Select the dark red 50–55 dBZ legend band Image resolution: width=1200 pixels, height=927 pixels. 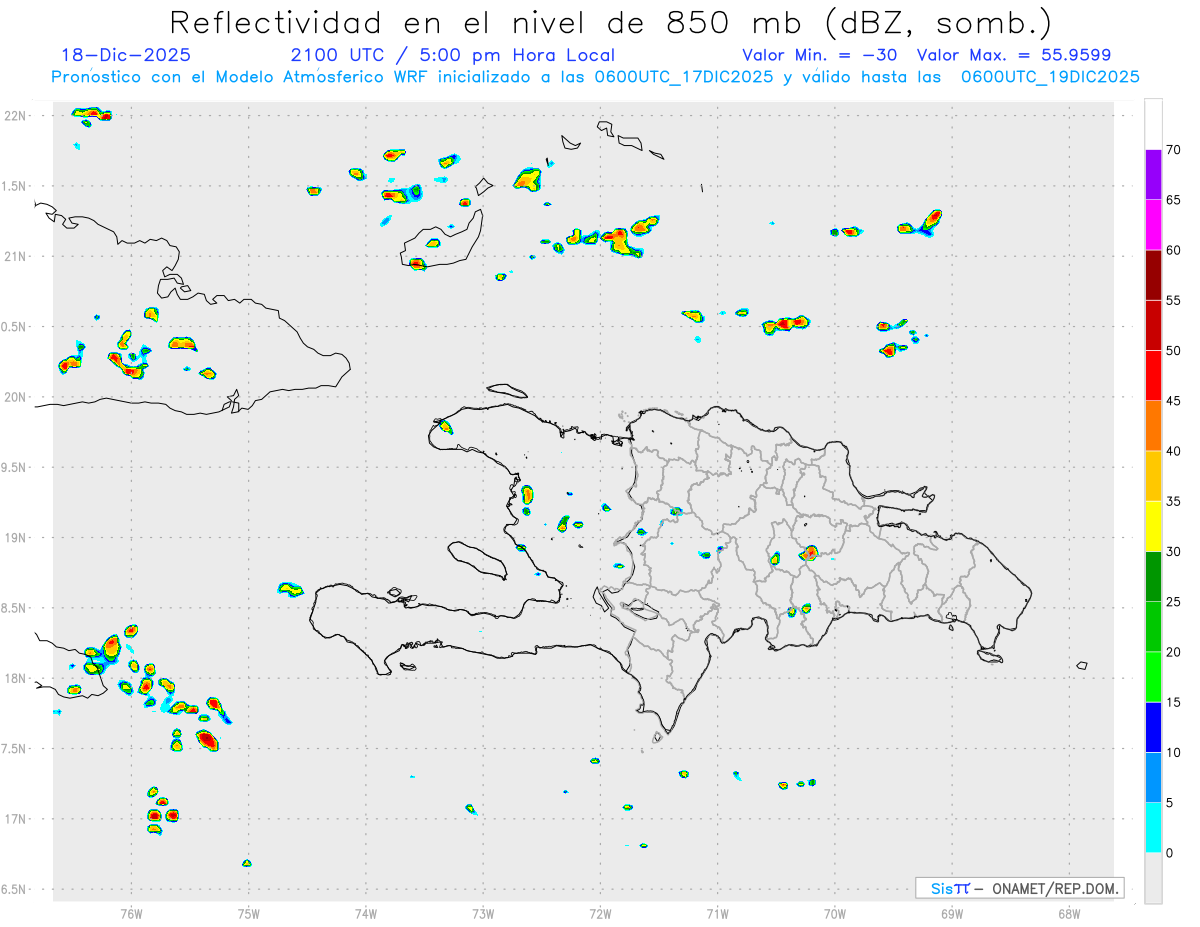1153,325
